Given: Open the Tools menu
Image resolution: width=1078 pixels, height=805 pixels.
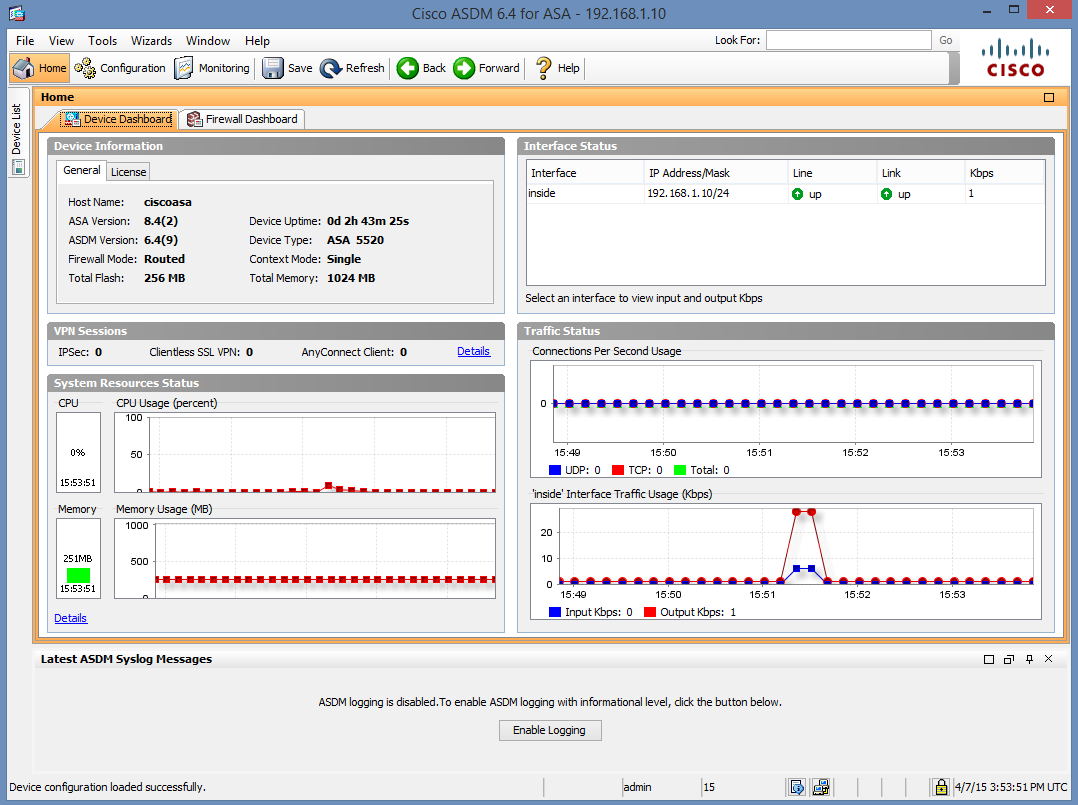Looking at the screenshot, I should (102, 41).
